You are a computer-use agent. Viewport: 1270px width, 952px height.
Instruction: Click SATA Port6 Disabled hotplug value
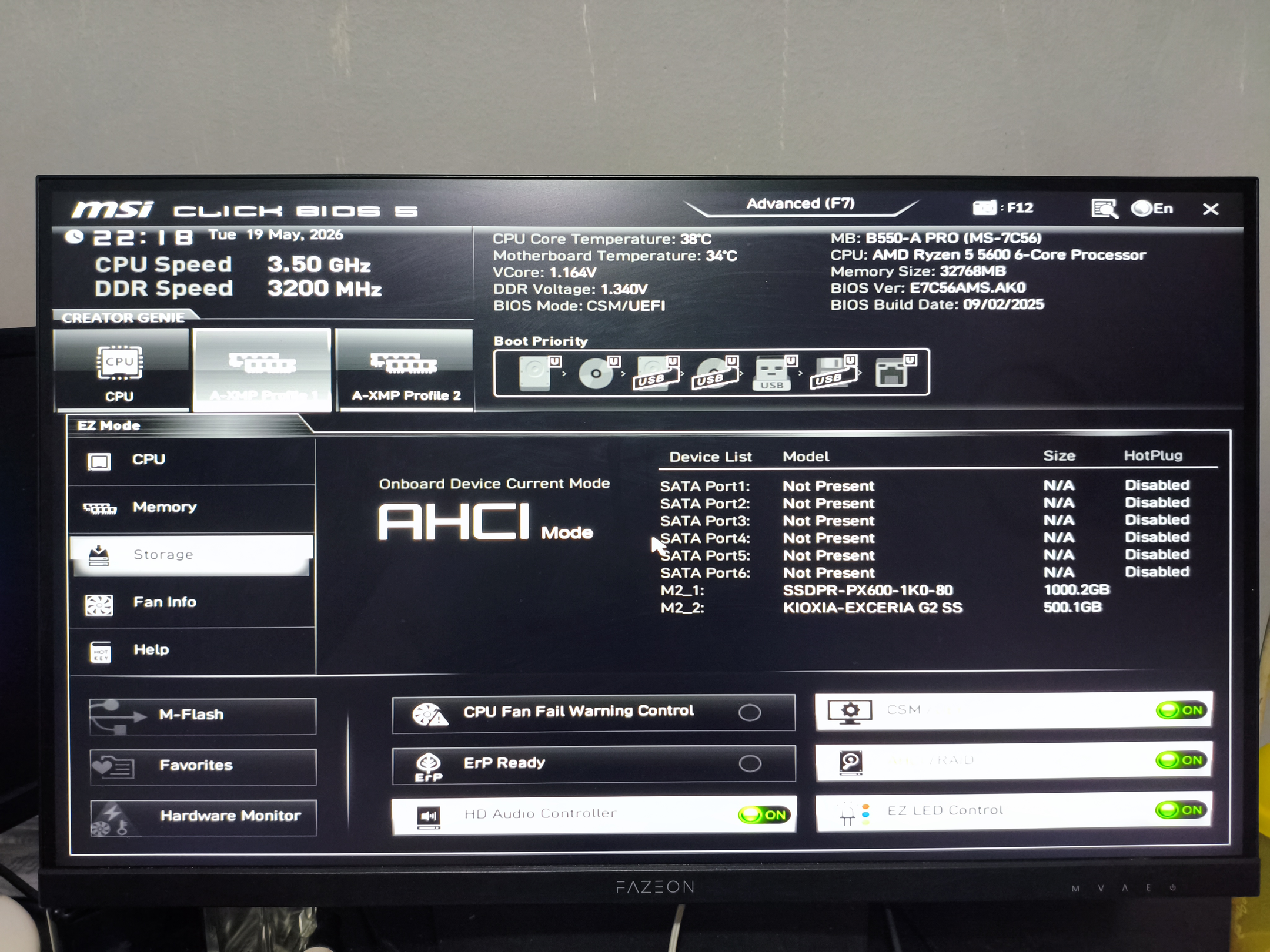[1157, 572]
